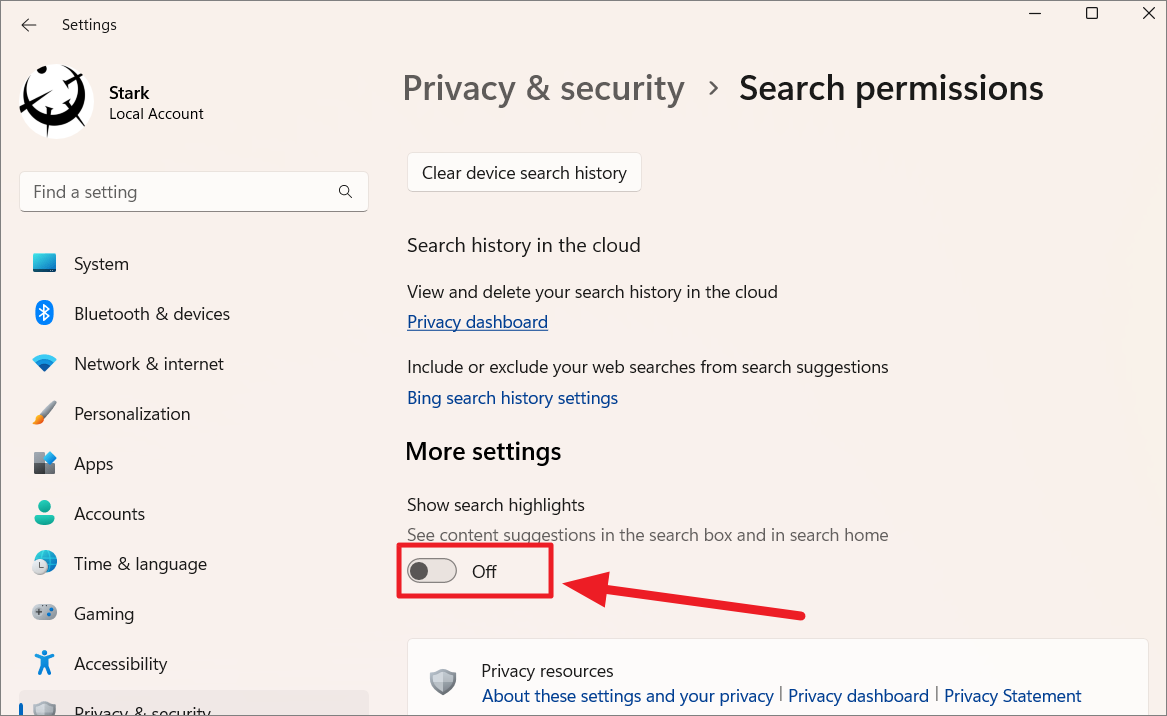This screenshot has height=716, width=1167.
Task: Open the Privacy dashboard link under cloud history
Action: tap(477, 322)
